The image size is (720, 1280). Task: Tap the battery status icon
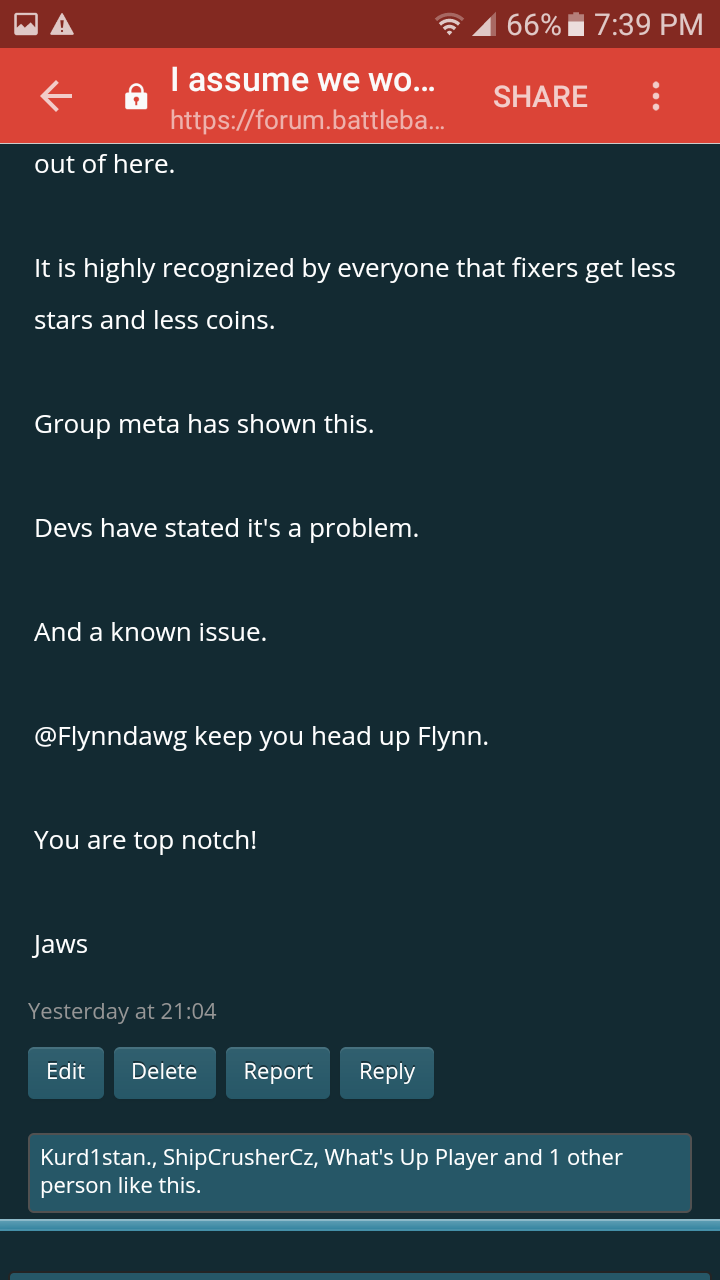point(575,24)
